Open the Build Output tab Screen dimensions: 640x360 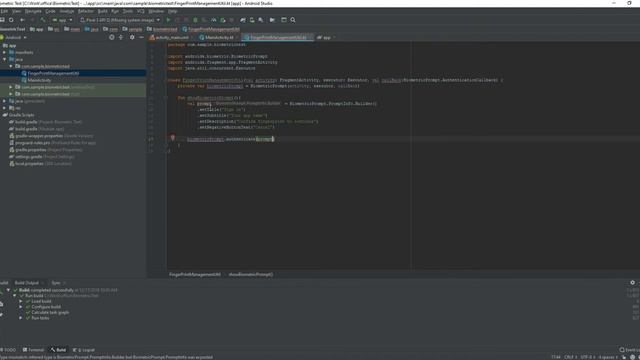[x=27, y=282]
